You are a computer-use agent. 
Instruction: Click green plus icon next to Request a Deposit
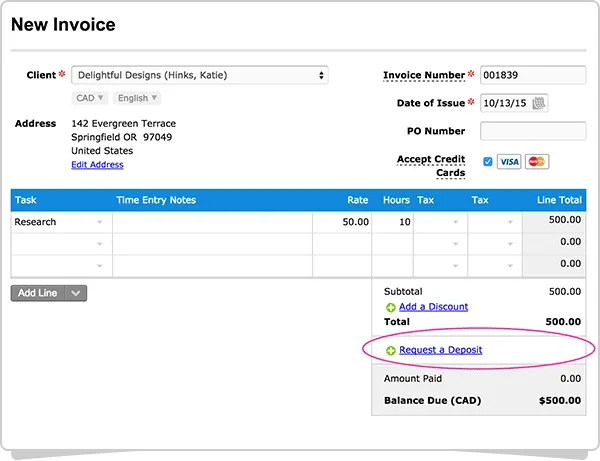[x=390, y=350]
